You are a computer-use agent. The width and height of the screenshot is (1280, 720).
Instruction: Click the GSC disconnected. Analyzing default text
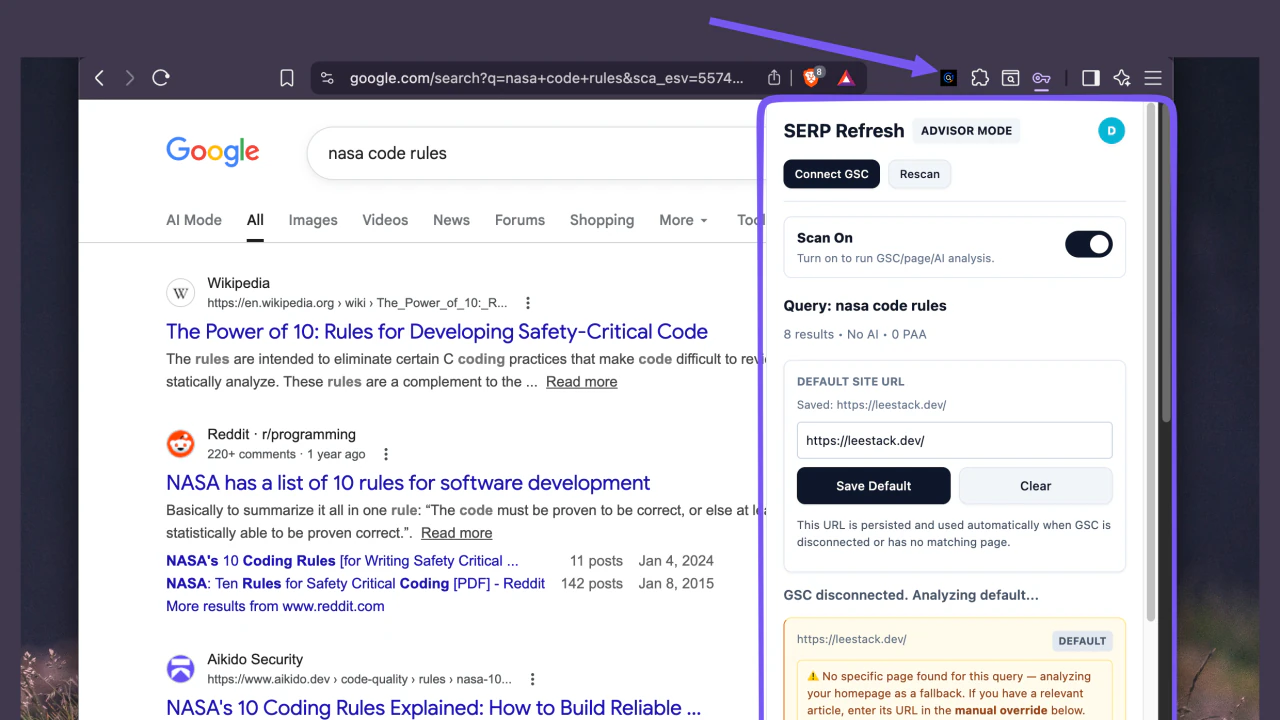coord(911,595)
